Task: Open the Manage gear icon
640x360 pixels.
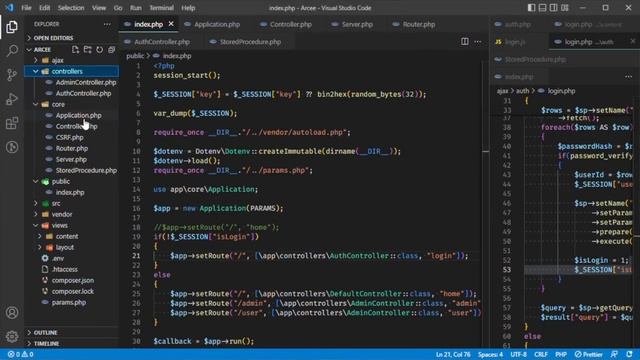Action: (x=12, y=336)
